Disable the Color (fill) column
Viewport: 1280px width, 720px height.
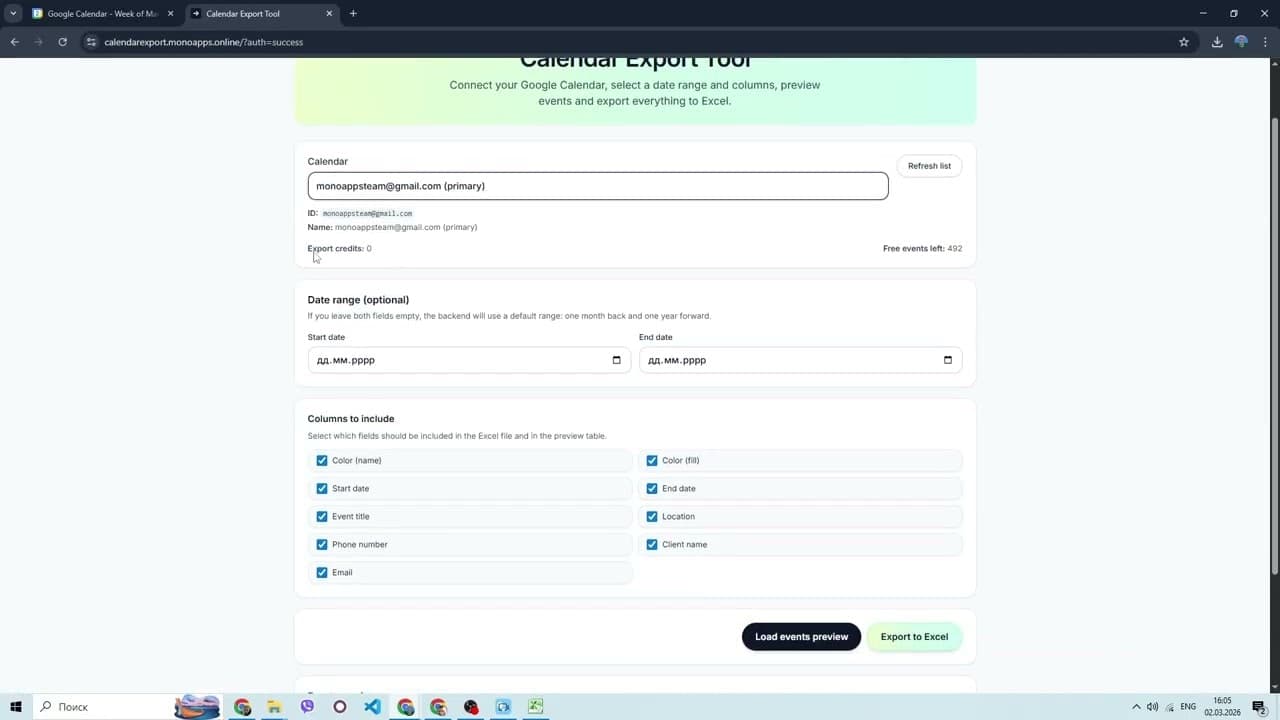click(652, 460)
